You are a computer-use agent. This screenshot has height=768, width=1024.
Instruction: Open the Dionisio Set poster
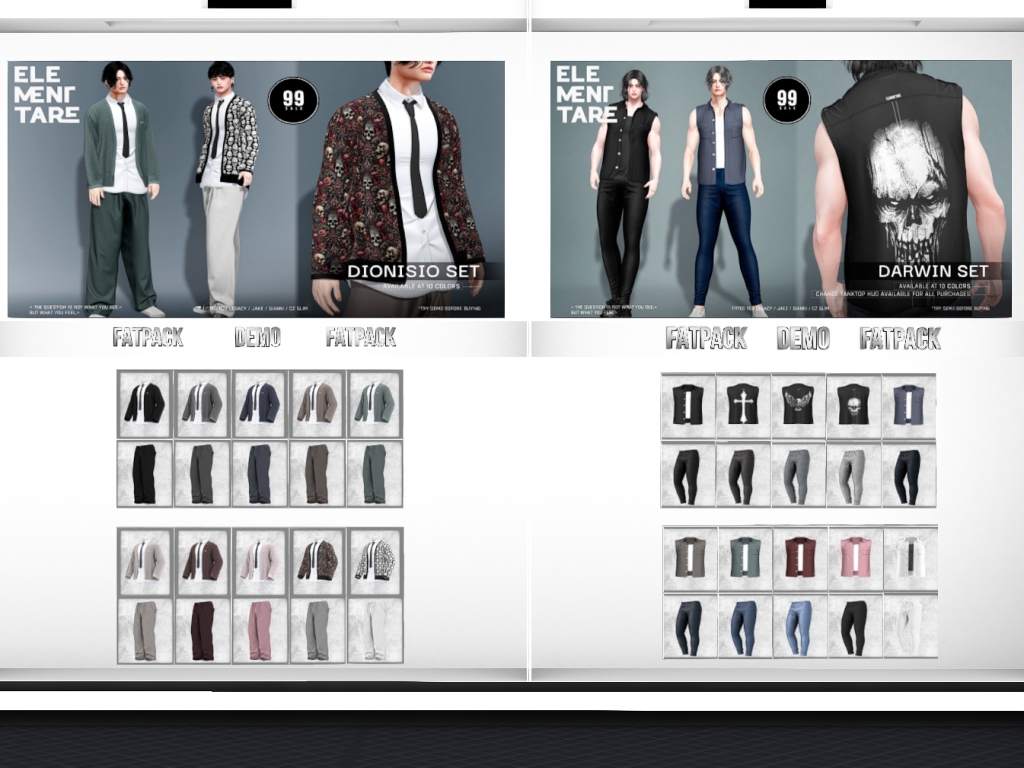coord(256,189)
